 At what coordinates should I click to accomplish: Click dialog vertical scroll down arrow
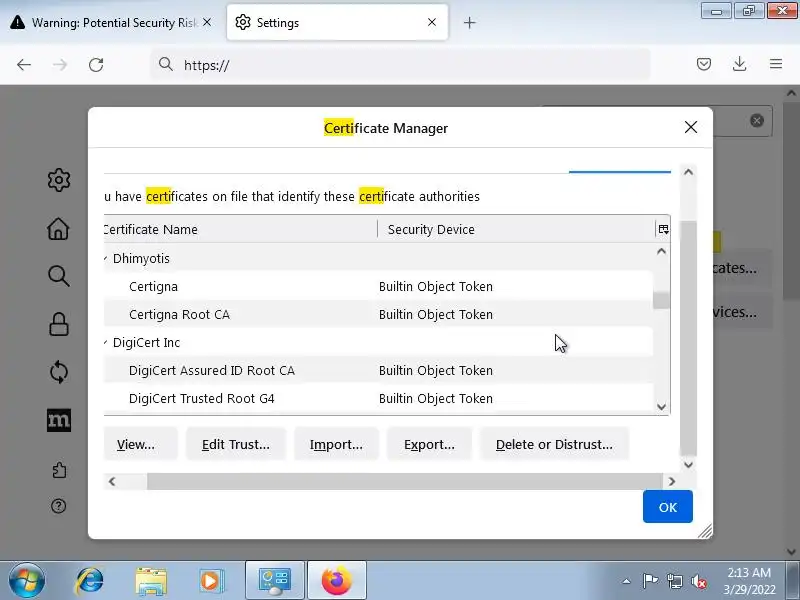688,464
